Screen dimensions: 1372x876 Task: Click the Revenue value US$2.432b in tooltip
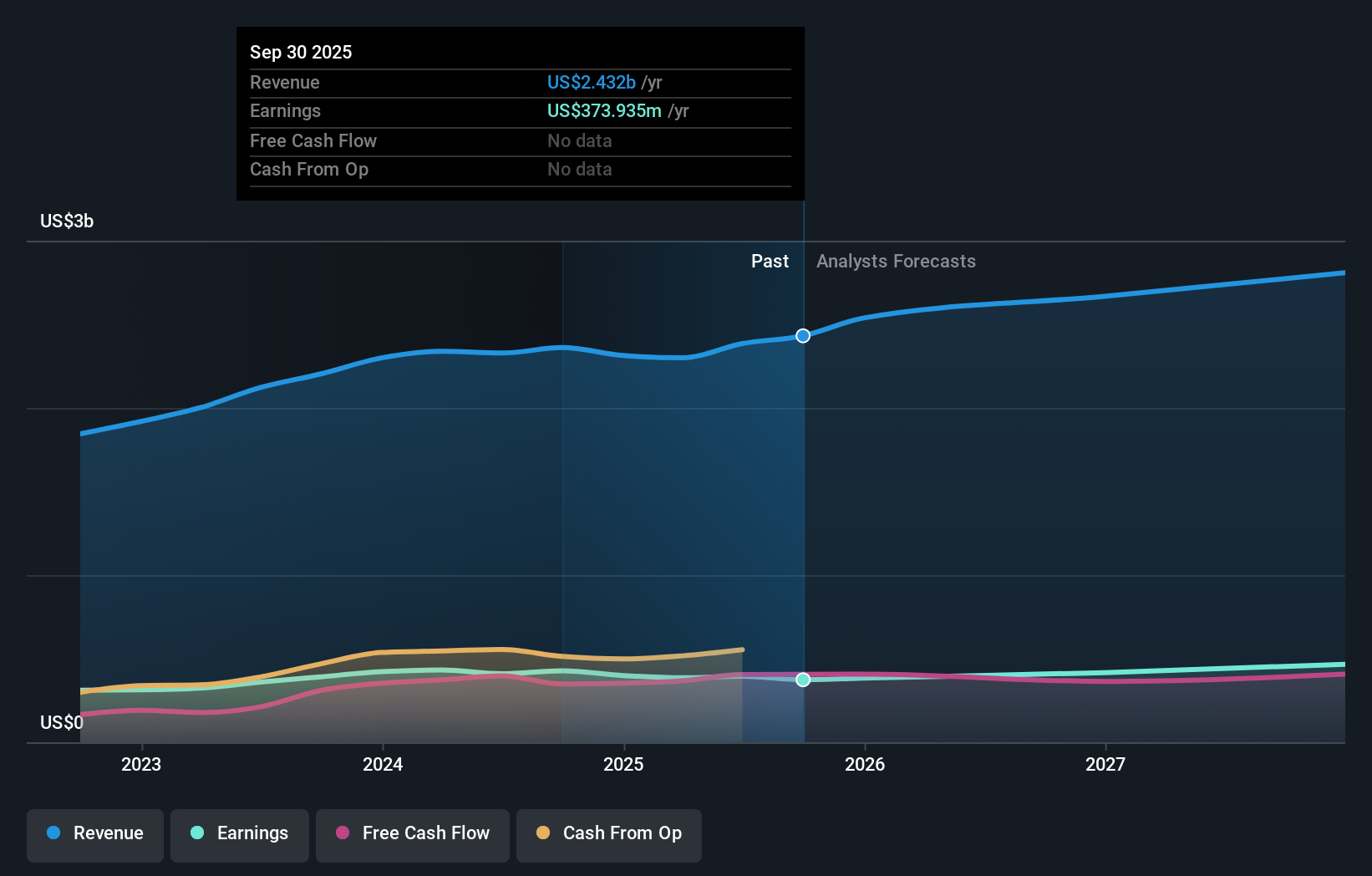[595, 82]
